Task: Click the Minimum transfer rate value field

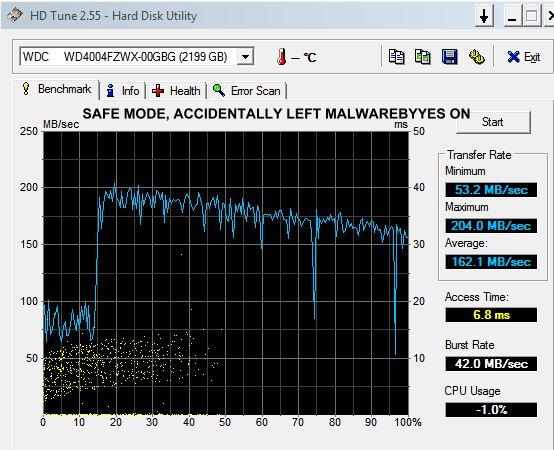Action: point(491,190)
